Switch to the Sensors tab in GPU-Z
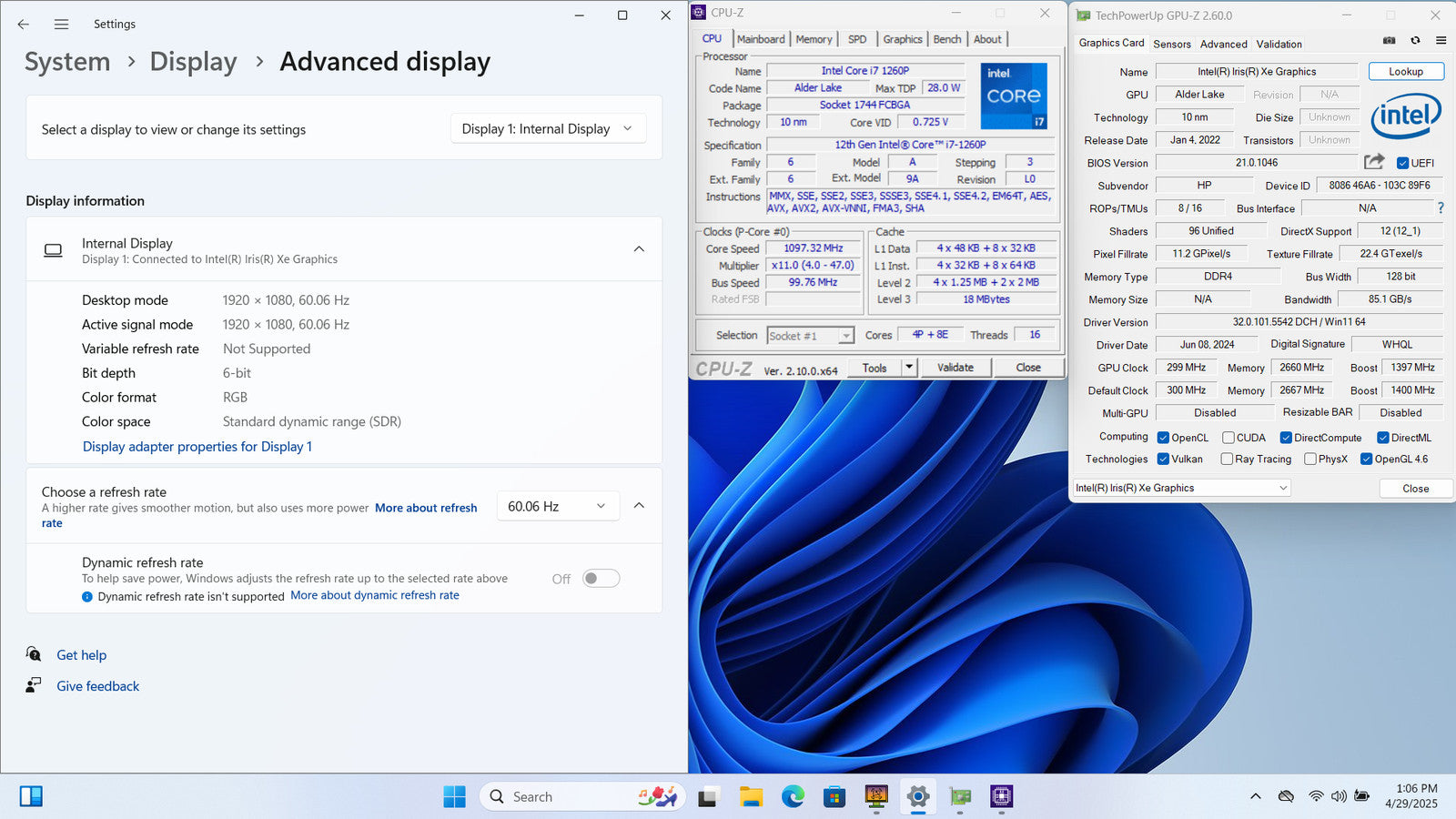Image resolution: width=1456 pixels, height=819 pixels. point(1171,44)
